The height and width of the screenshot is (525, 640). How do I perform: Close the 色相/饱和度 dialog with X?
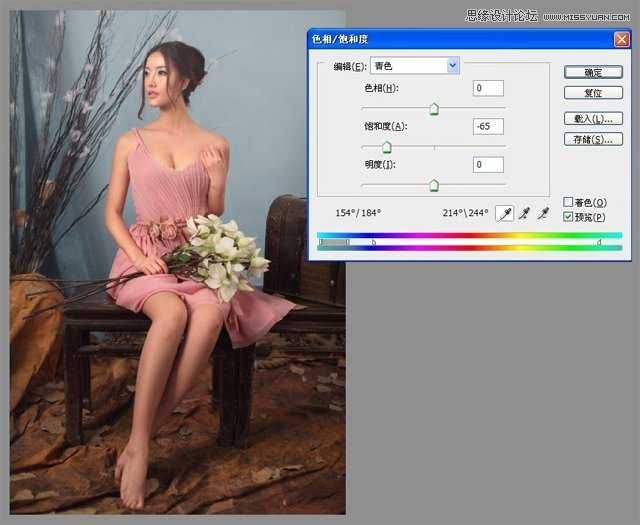pos(620,39)
